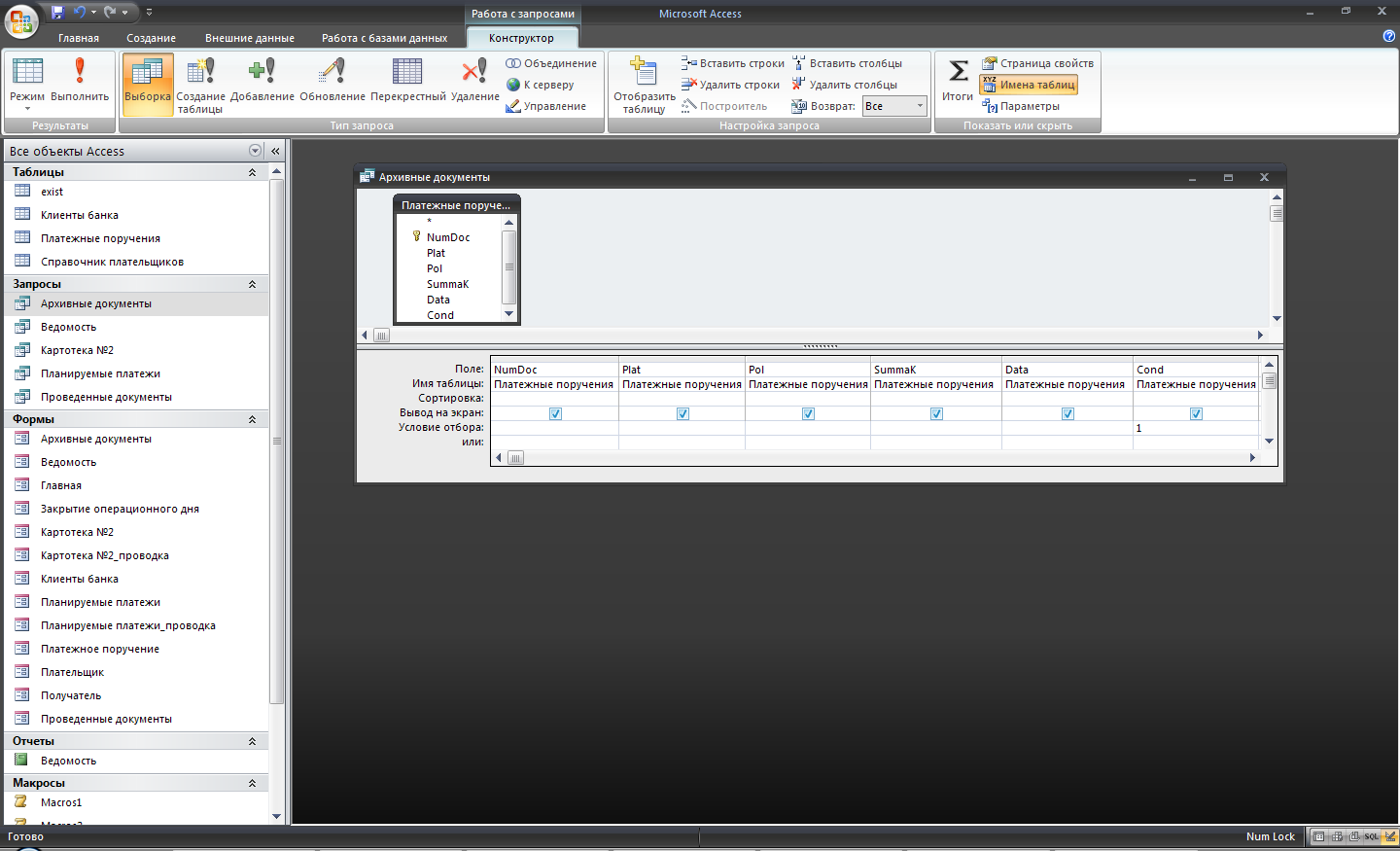Click the Поле cell containing NumDoc

tap(554, 370)
